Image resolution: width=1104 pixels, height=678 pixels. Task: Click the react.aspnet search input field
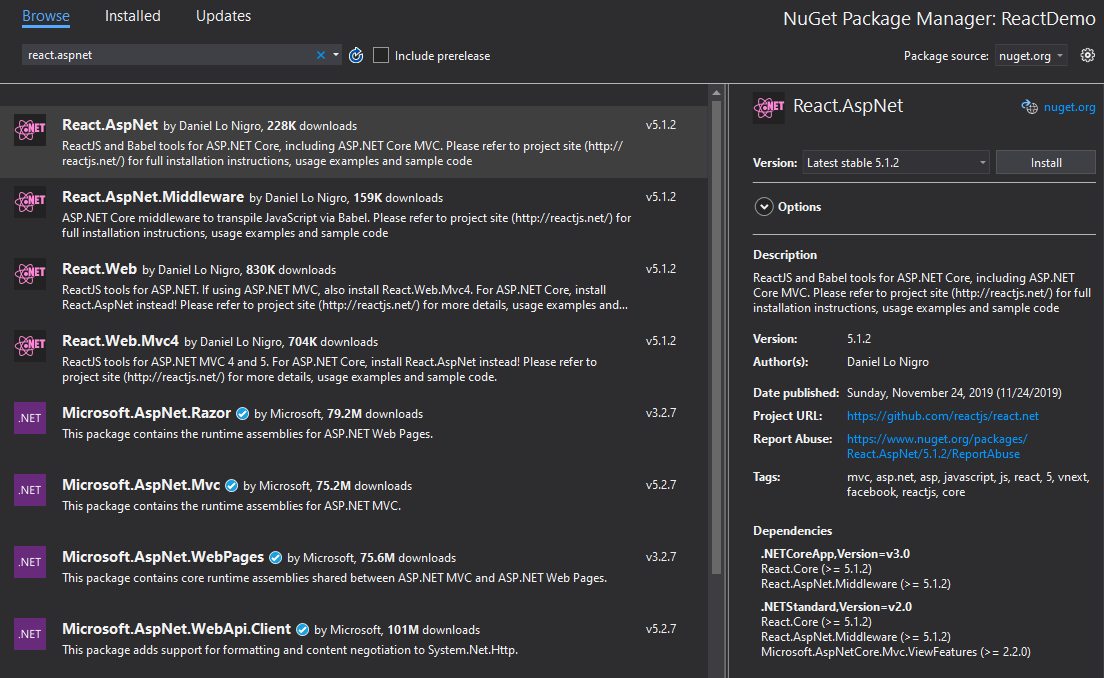[169, 55]
